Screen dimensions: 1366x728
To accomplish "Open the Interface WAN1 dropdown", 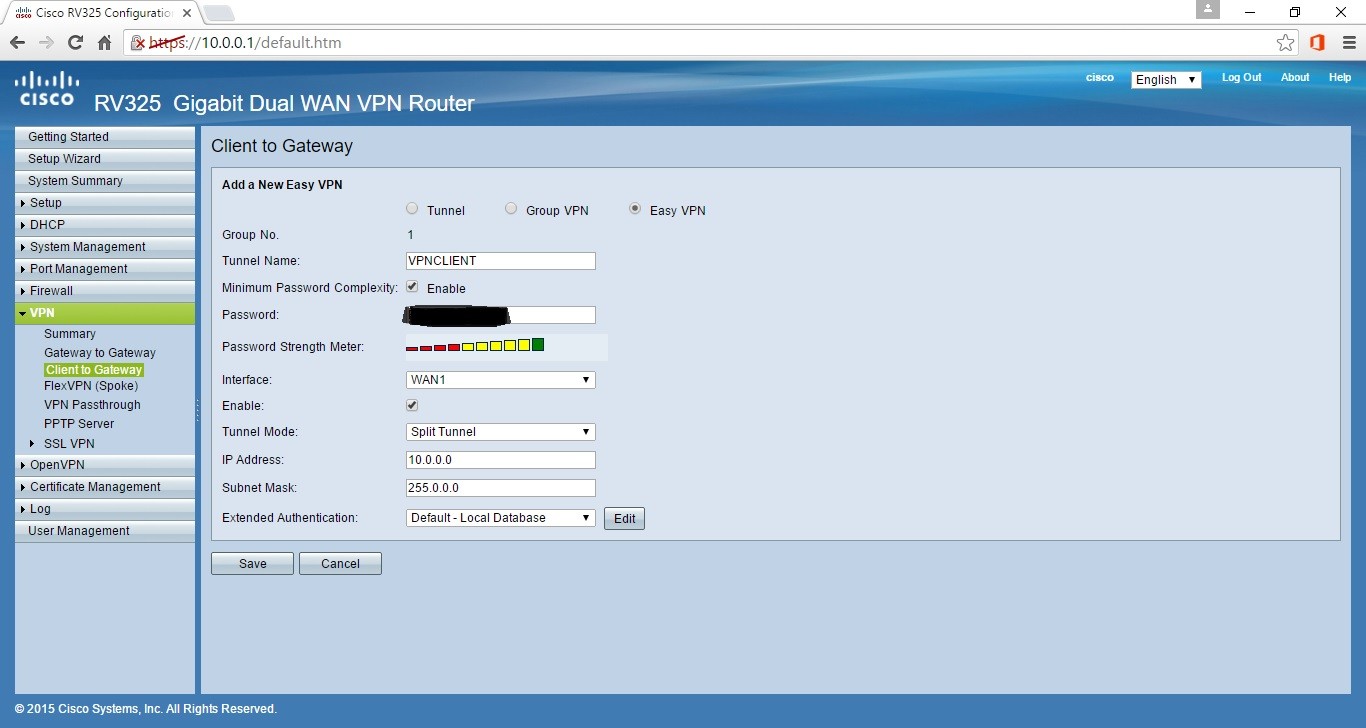I will (501, 380).
